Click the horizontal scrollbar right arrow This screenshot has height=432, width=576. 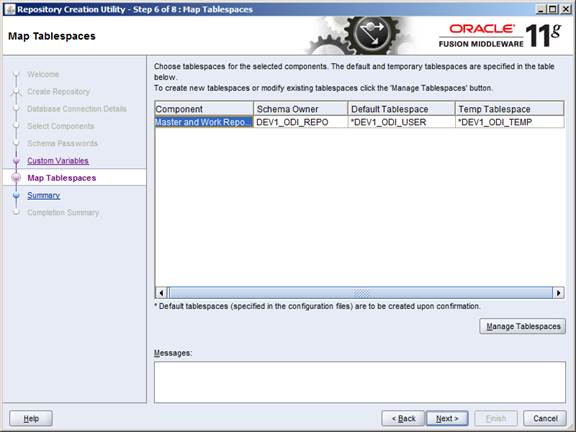tap(558, 293)
